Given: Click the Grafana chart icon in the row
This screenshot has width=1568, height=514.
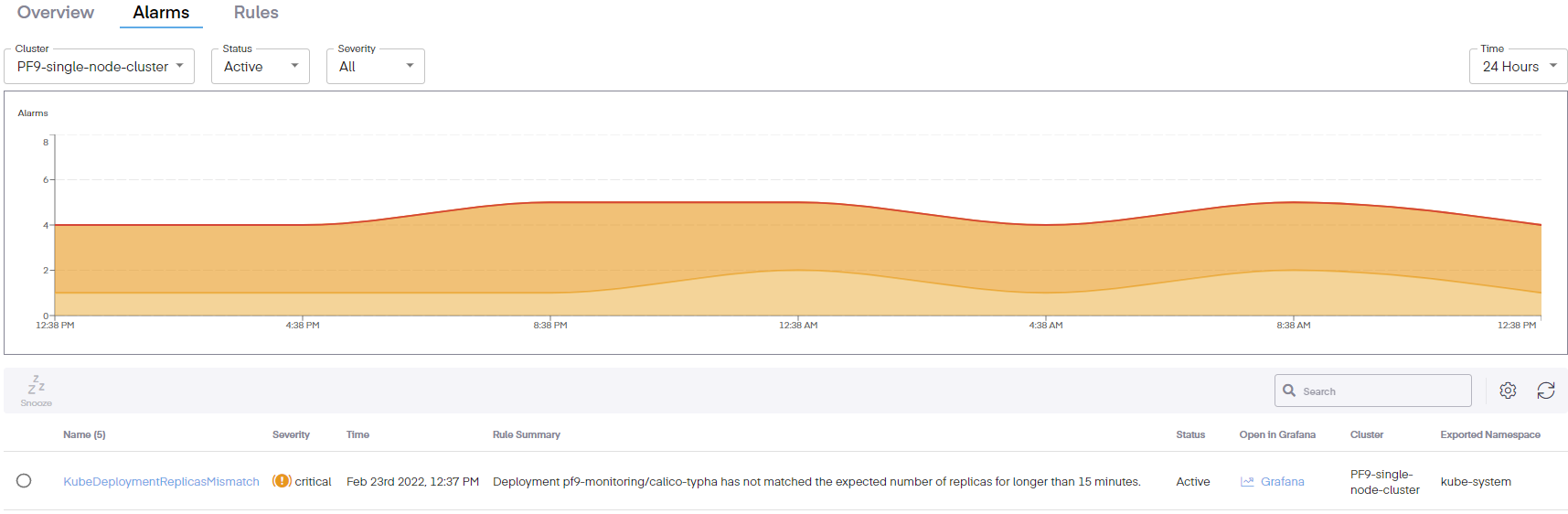Looking at the screenshot, I should click(1247, 482).
